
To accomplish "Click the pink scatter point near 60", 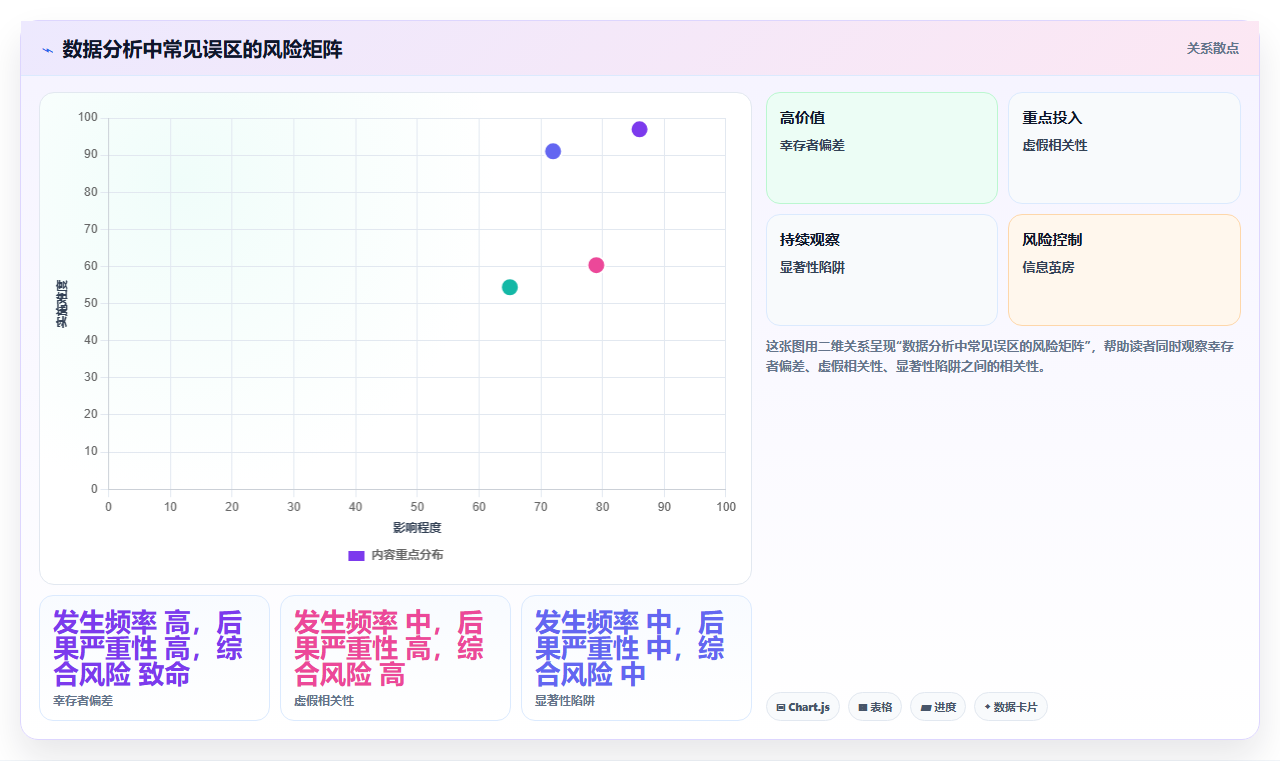I will pos(596,265).
